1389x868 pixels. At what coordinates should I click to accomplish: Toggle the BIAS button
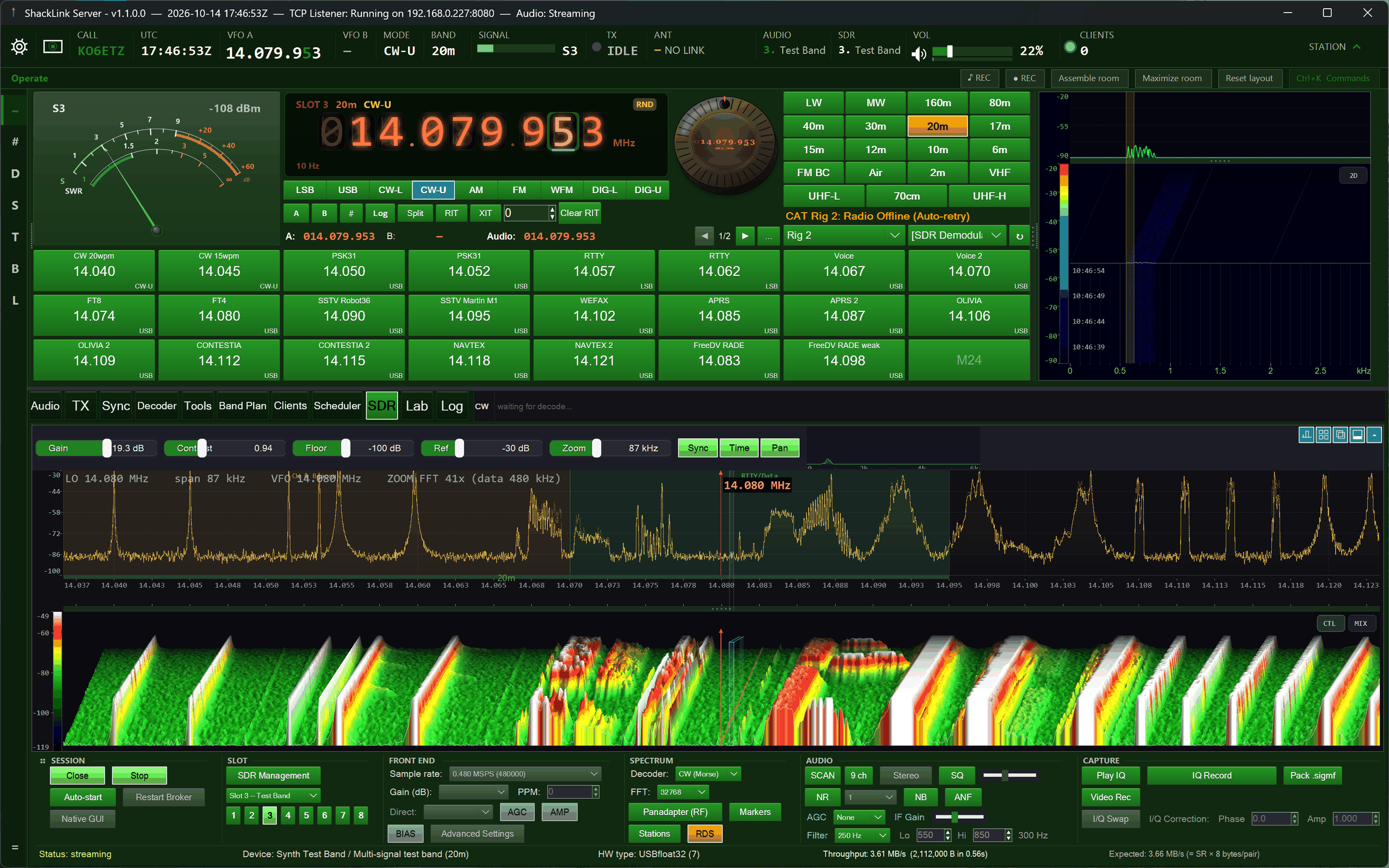[x=405, y=834]
